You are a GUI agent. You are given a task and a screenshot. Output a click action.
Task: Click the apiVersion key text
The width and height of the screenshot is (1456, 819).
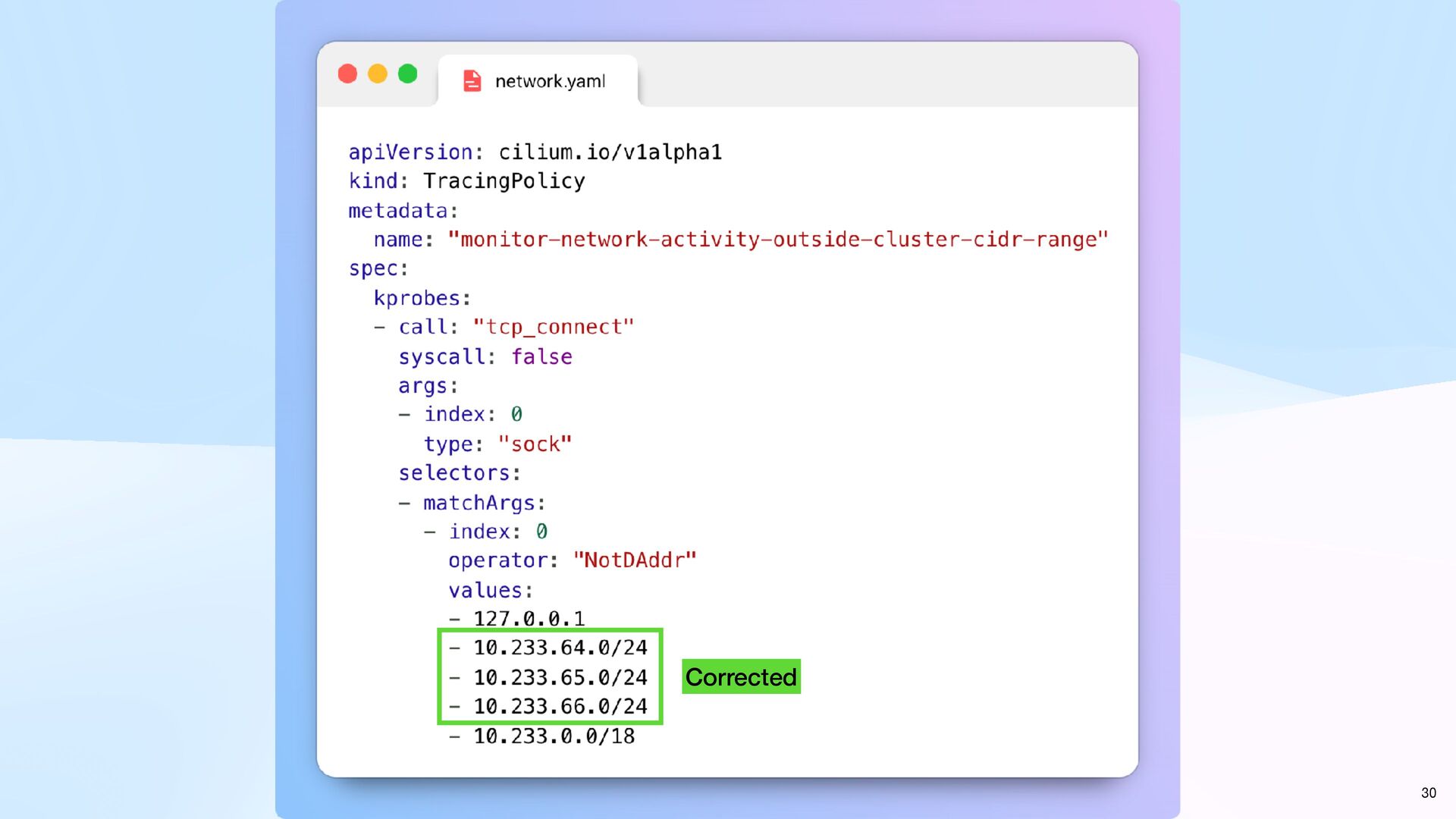click(410, 152)
